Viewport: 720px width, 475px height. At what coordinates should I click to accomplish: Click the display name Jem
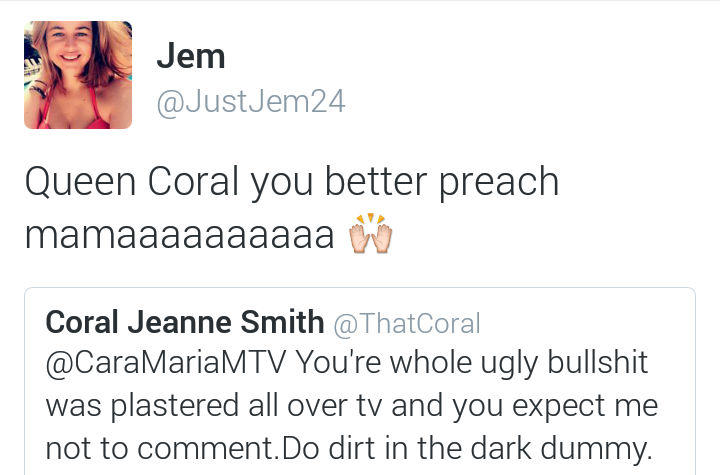191,56
